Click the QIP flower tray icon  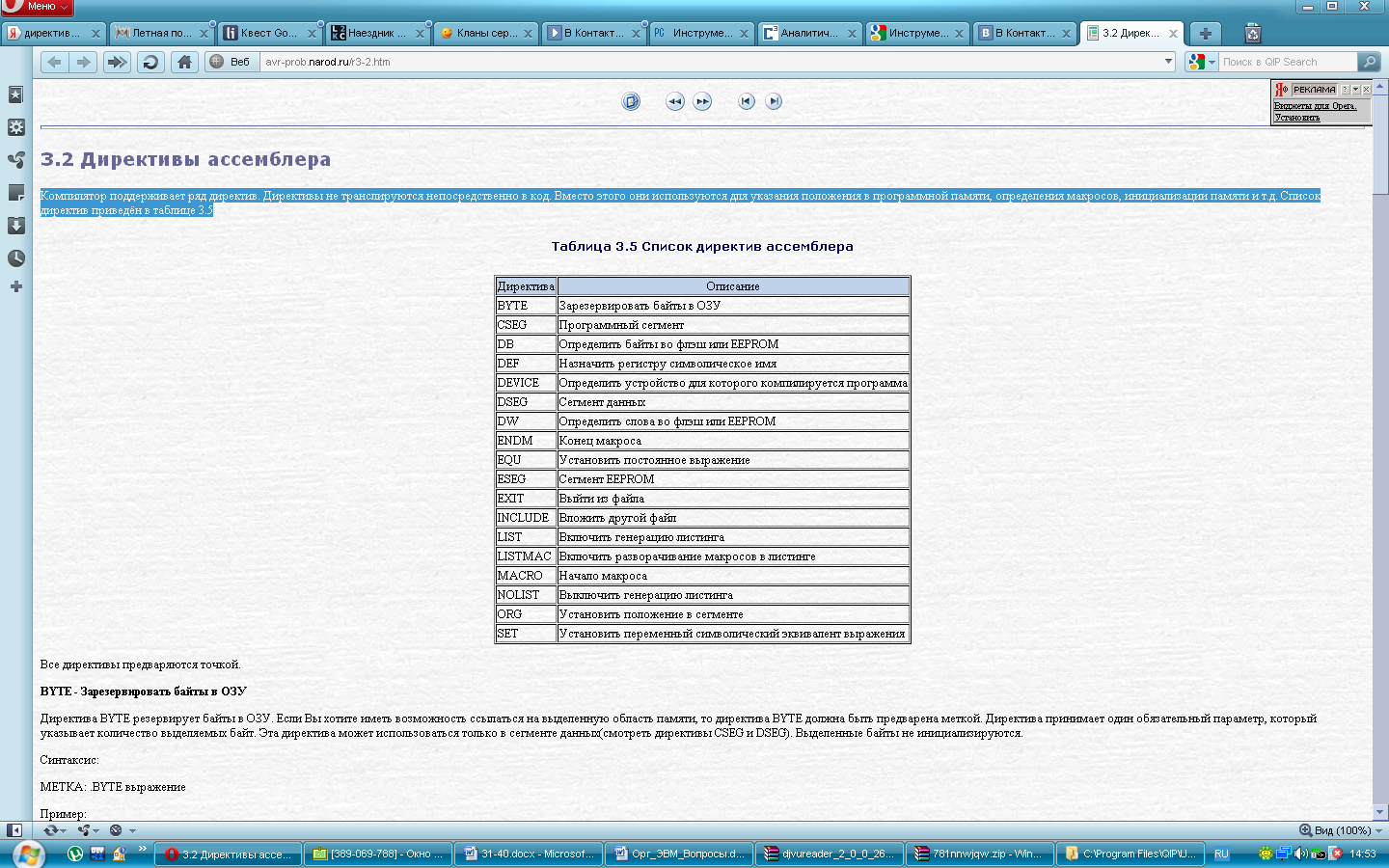[x=1266, y=854]
